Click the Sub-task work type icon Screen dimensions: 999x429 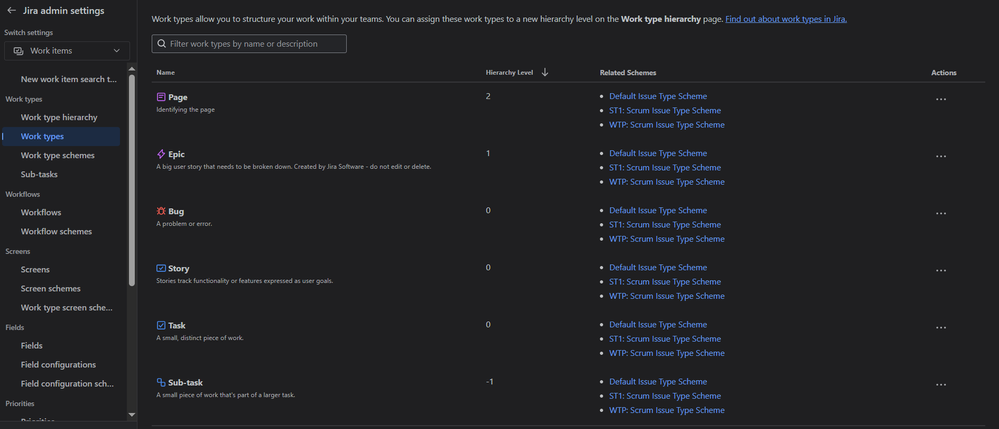click(161, 382)
